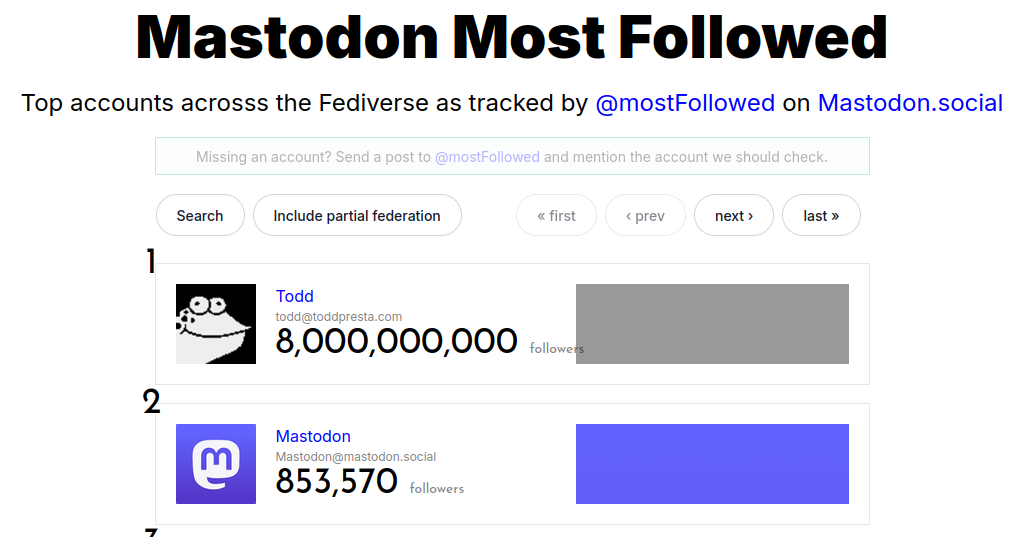Click @mostFollowed in the missing account notice

[487, 157]
